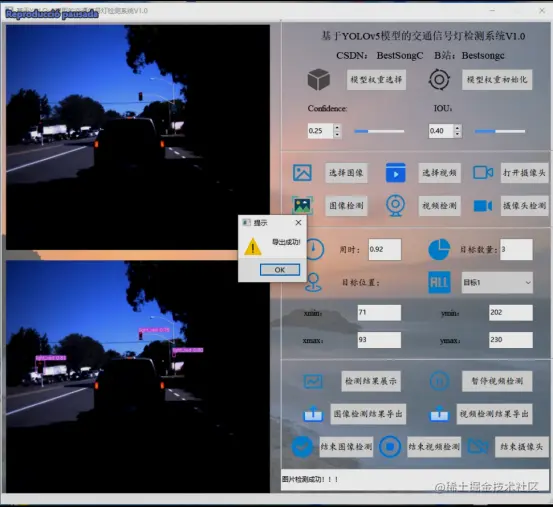Click the blue checkmark end-image-detection icon
The width and height of the screenshot is (553, 508).
pyautogui.click(x=302, y=447)
